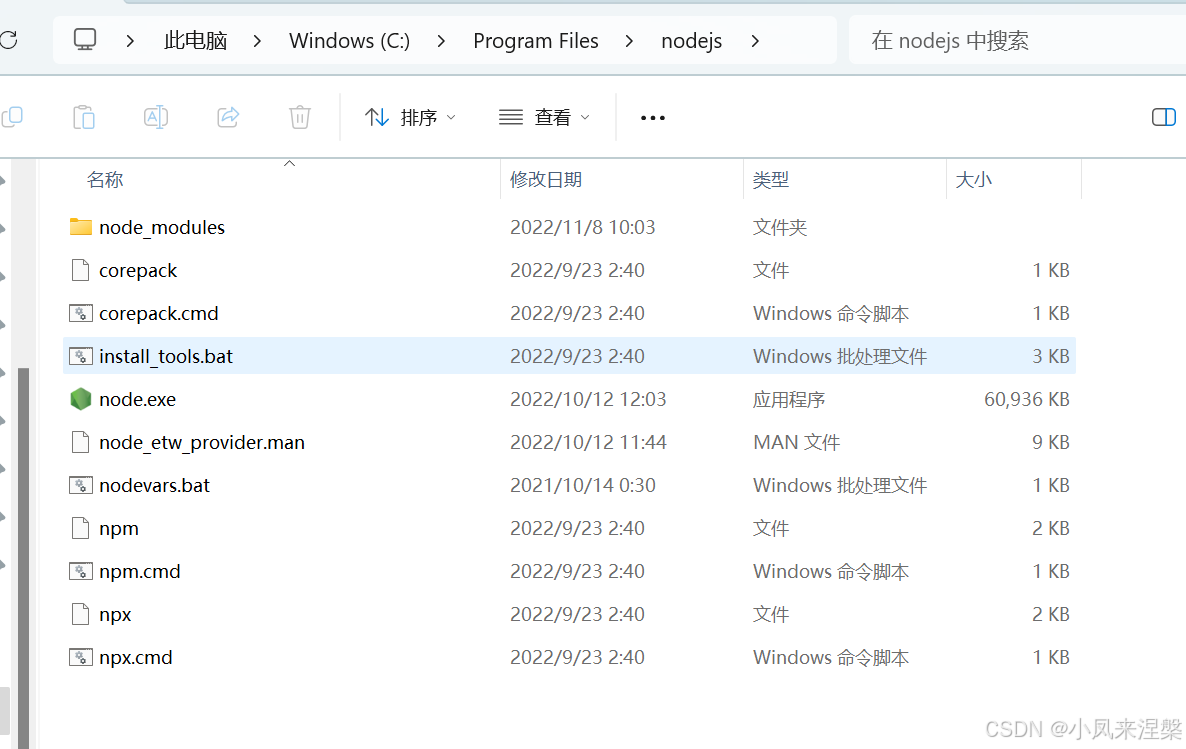Sort by 修改日期 column header
This screenshot has width=1186, height=749.
click(x=546, y=179)
